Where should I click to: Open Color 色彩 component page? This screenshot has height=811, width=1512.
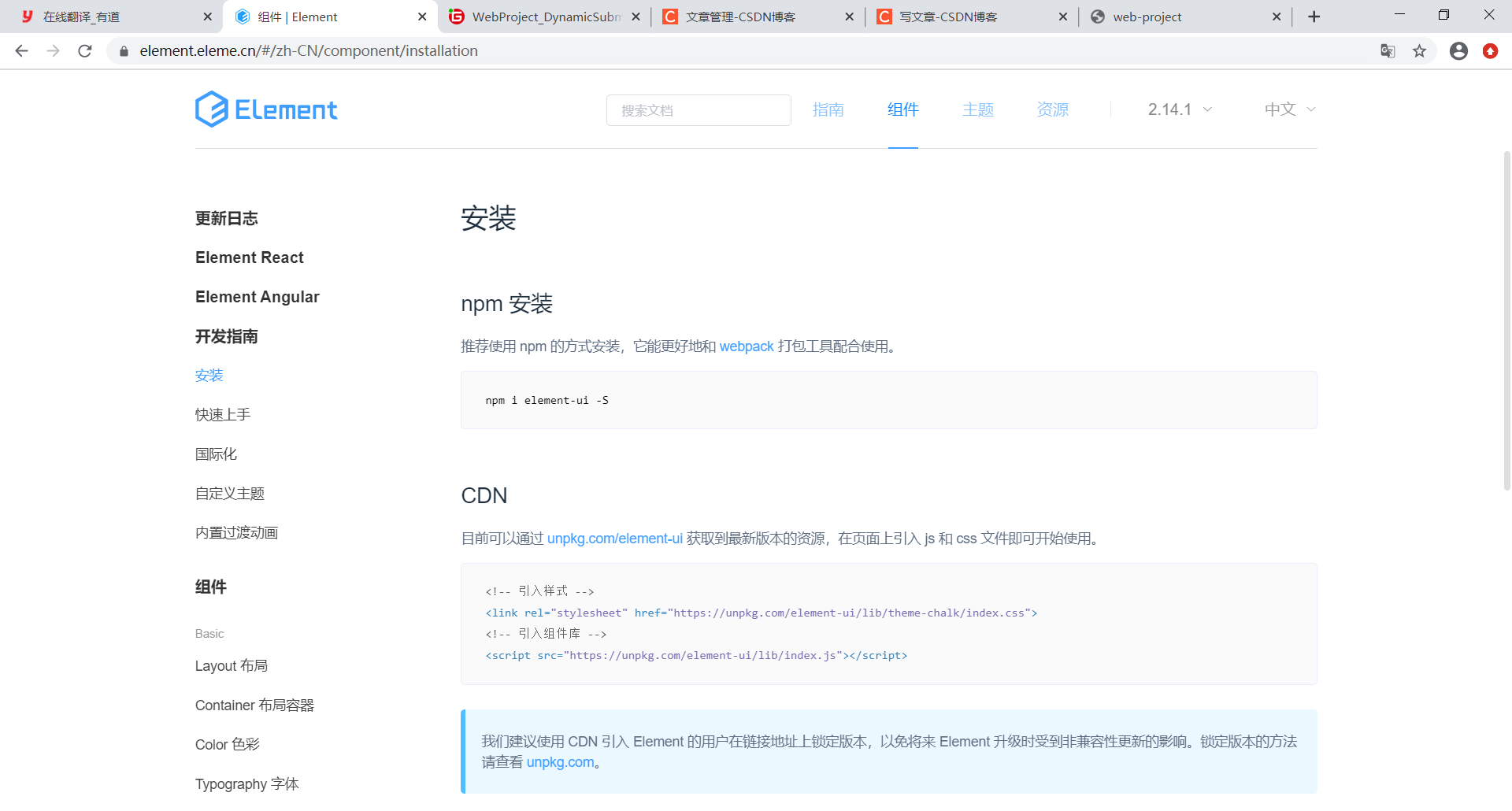(x=228, y=745)
